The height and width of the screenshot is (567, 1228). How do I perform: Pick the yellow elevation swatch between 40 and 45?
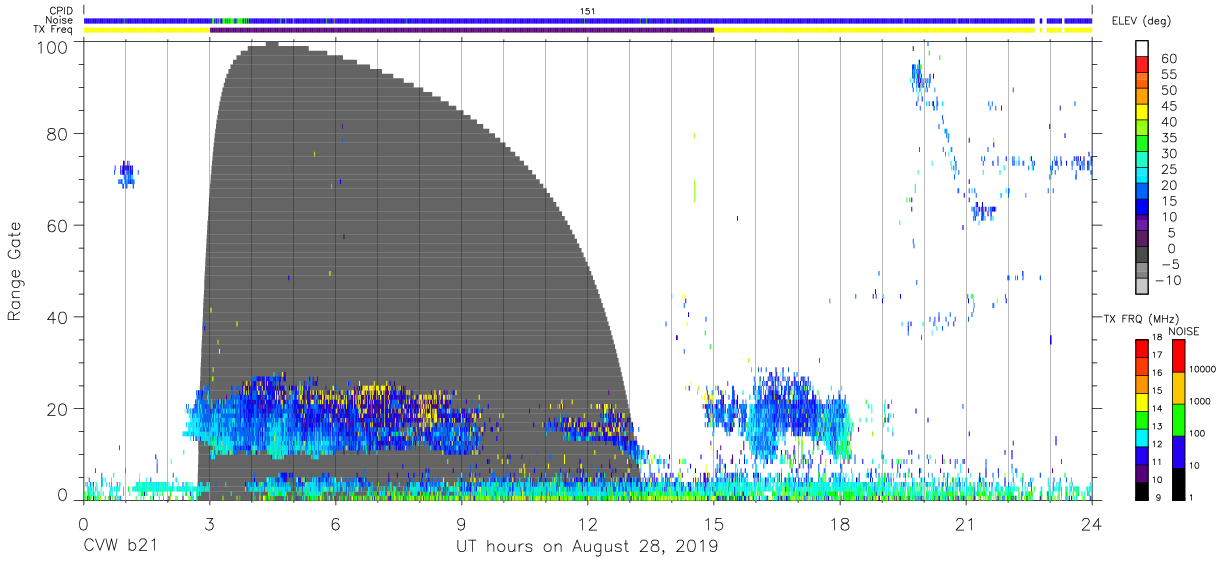coord(1143,114)
